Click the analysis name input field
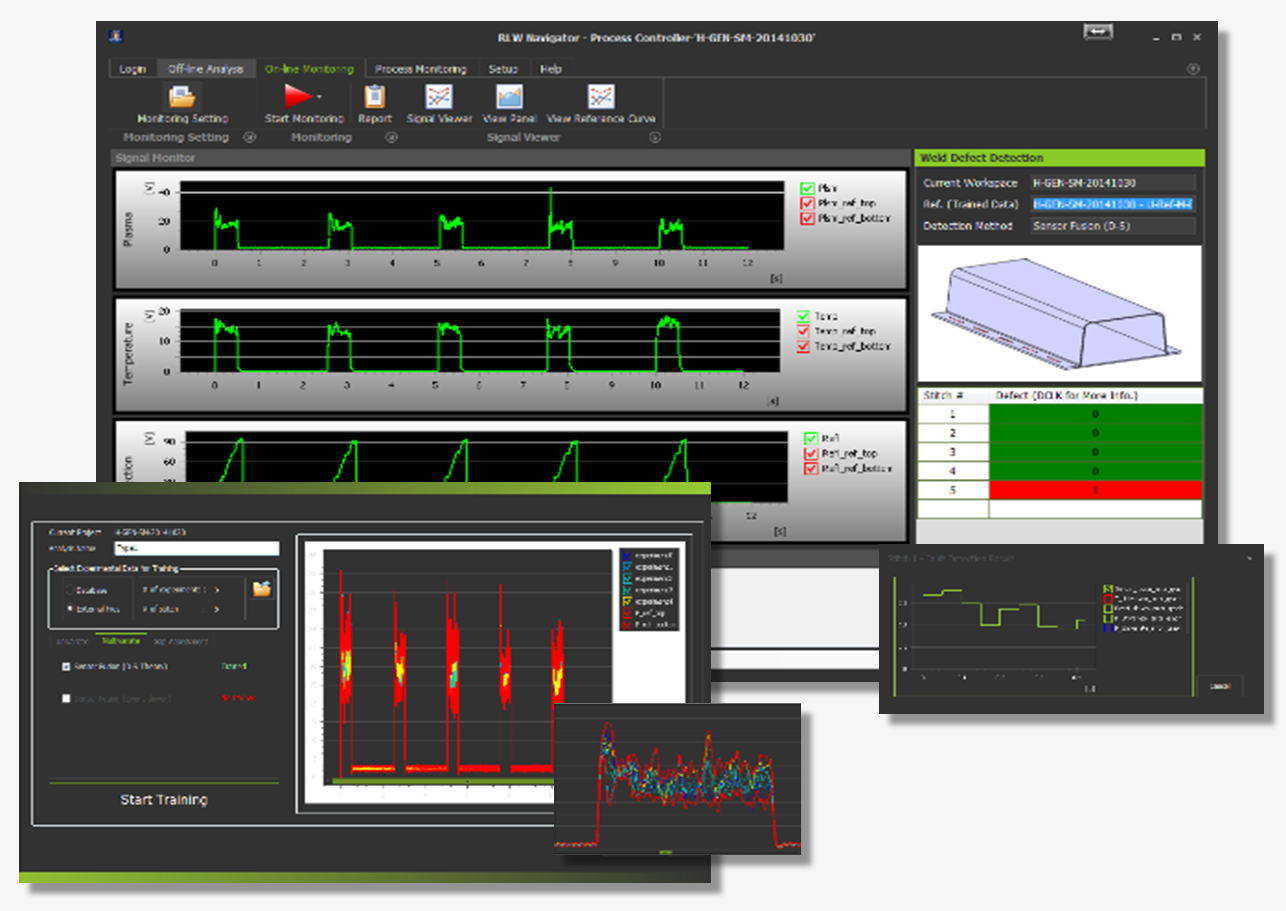1286x911 pixels. (195, 548)
